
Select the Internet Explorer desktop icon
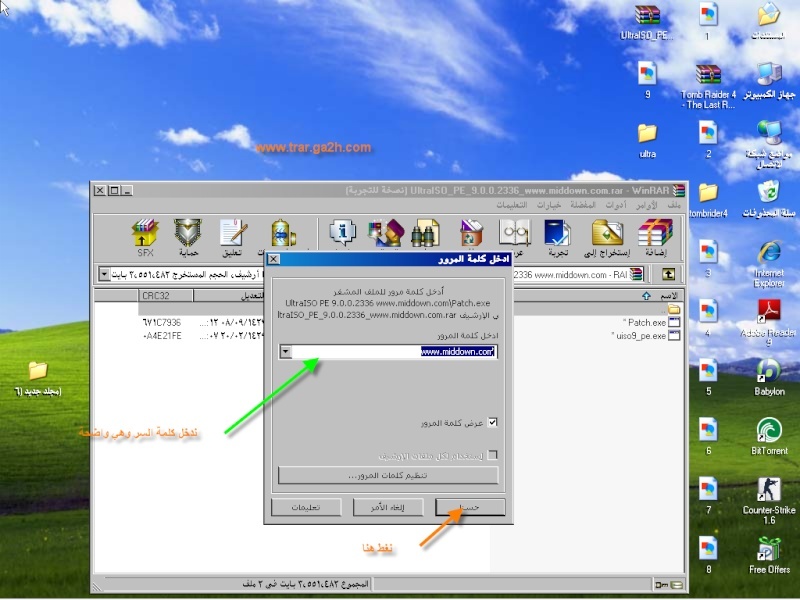tap(769, 264)
